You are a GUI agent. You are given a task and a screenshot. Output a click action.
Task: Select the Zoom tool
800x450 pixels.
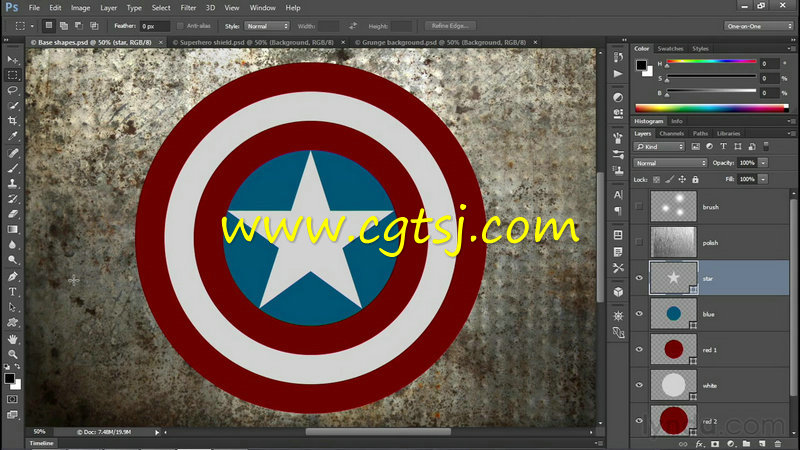point(13,355)
